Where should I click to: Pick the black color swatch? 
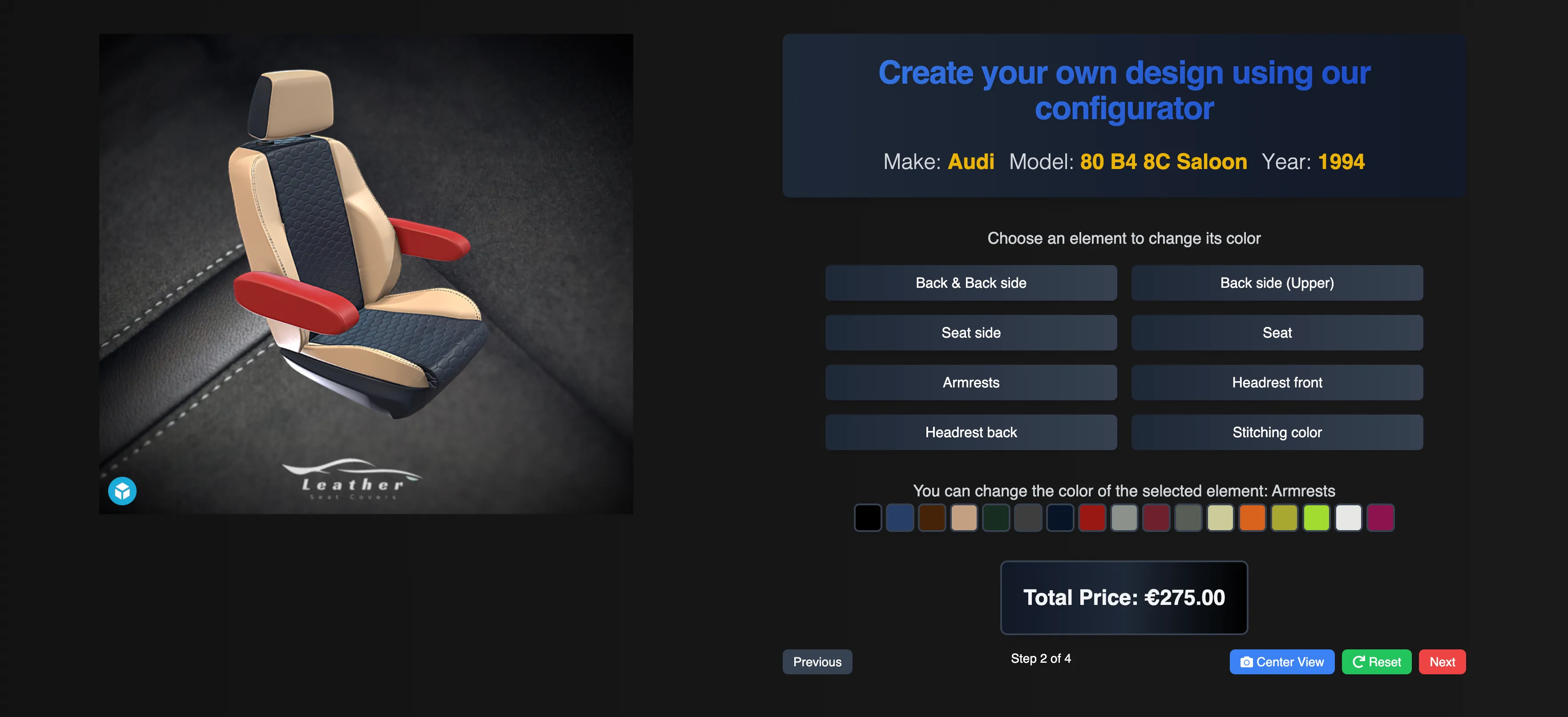[x=867, y=517]
